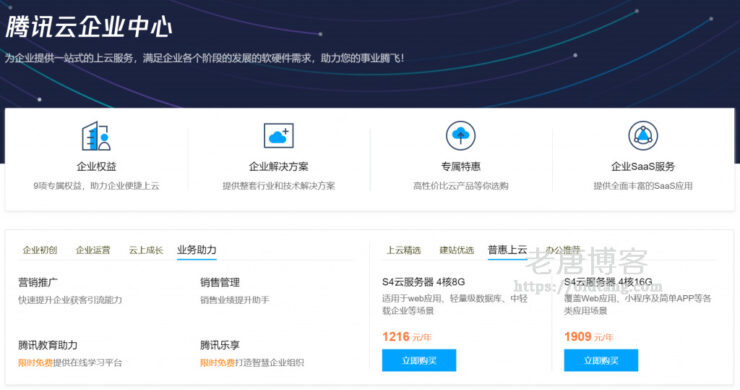
Task: Open the 专属特惠 heading
Action: point(461,166)
